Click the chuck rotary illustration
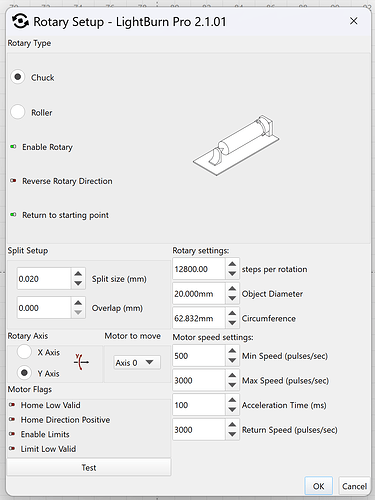The width and height of the screenshot is (375, 500). [236, 145]
